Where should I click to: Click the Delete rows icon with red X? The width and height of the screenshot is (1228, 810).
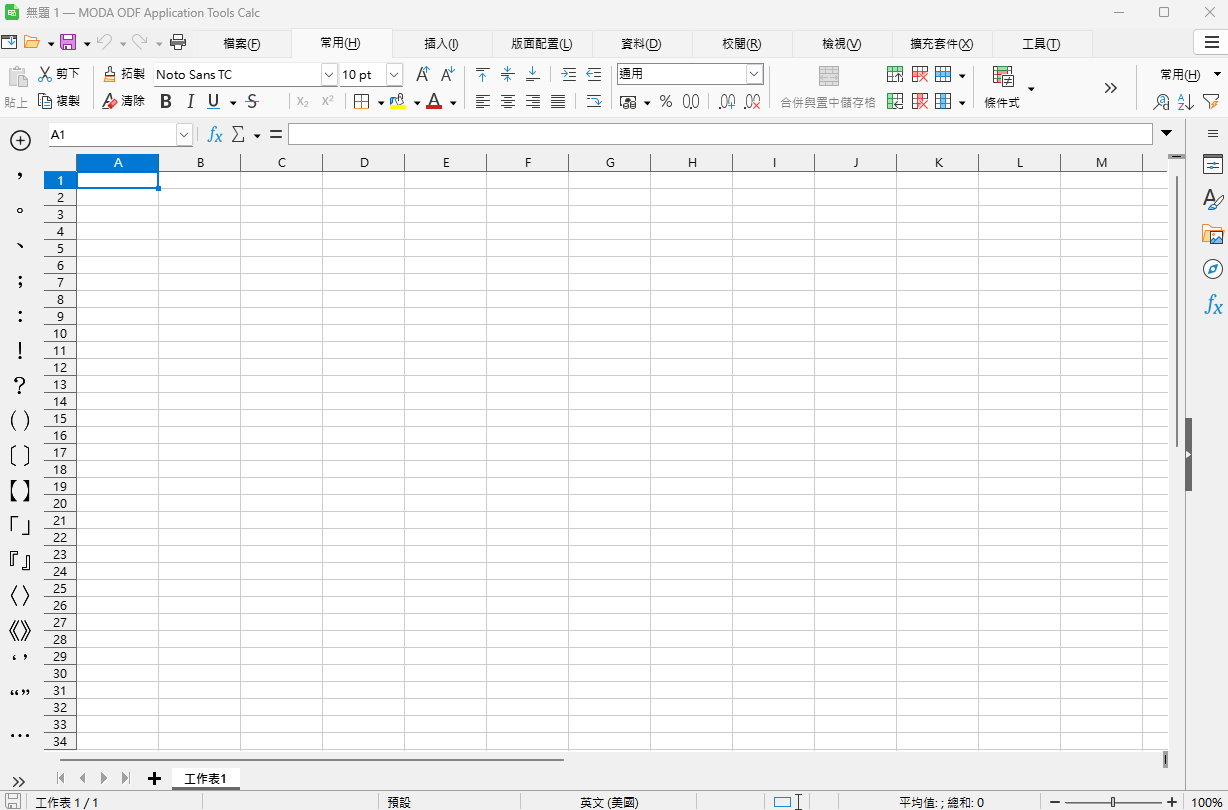(920, 75)
